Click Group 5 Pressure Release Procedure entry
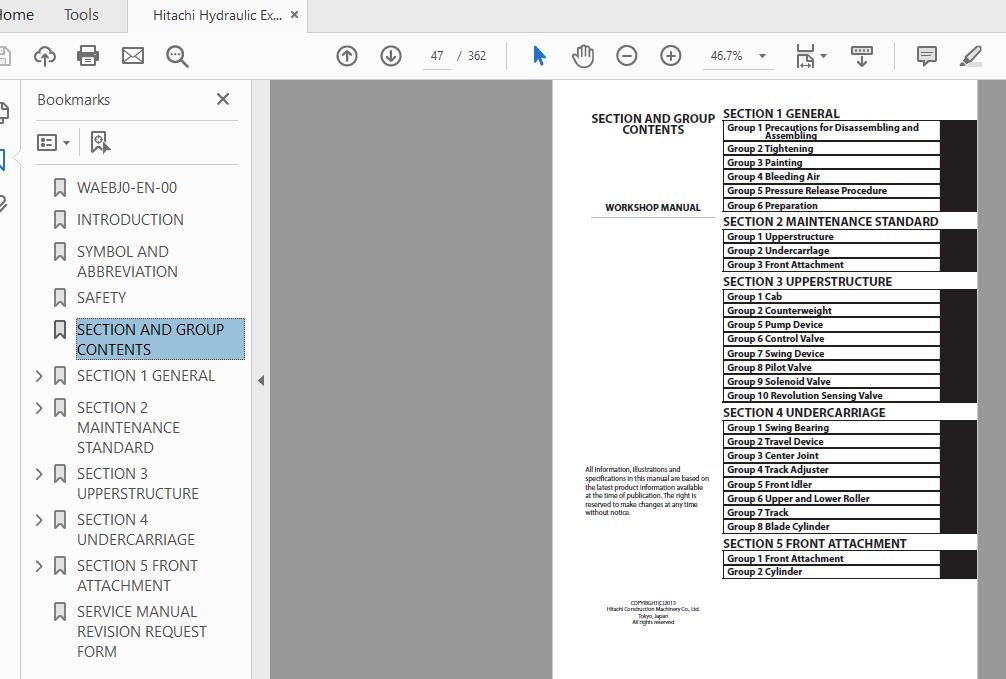1006x679 pixels. coord(806,191)
